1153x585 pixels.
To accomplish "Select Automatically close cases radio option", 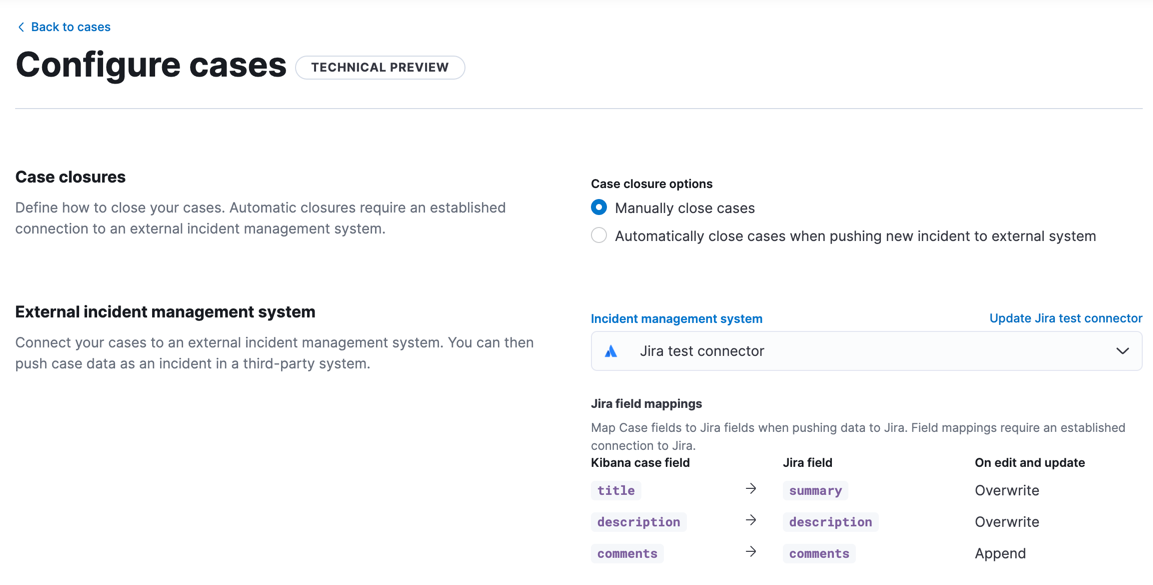I will point(599,236).
